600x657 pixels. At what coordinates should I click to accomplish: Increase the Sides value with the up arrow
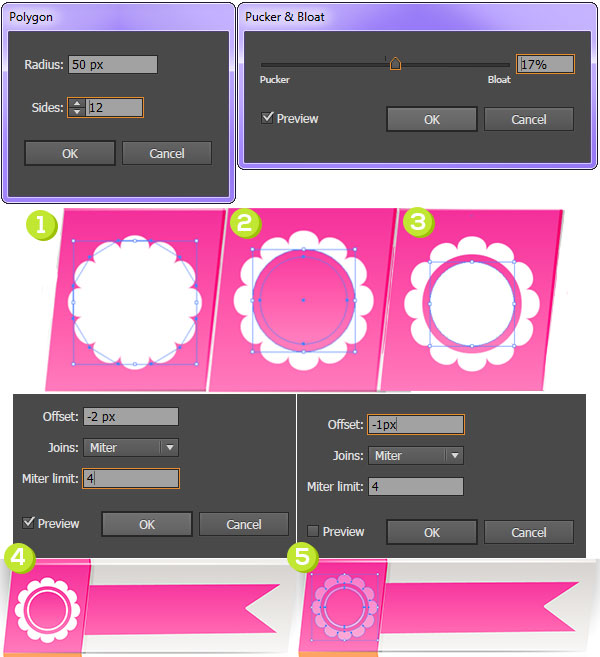click(77, 103)
